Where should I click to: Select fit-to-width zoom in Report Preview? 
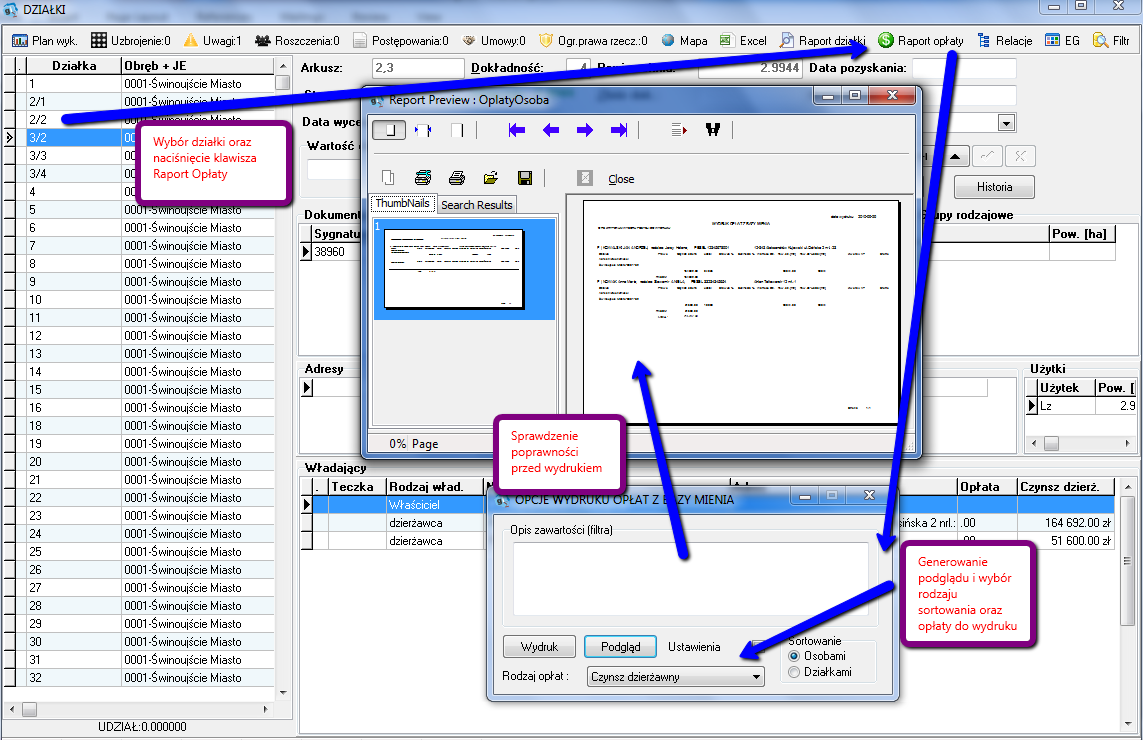point(423,130)
